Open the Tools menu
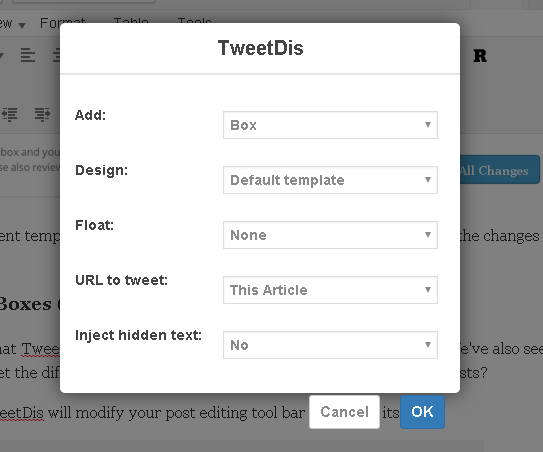 [x=194, y=21]
